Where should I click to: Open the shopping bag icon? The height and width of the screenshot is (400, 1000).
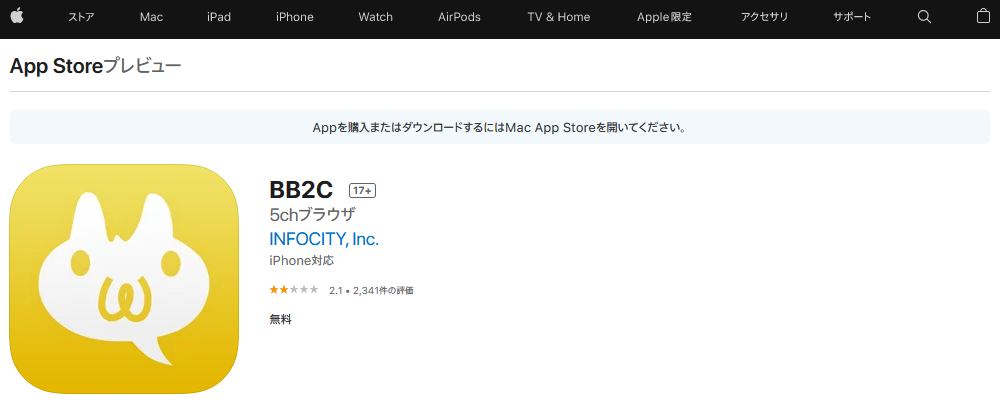coord(983,17)
